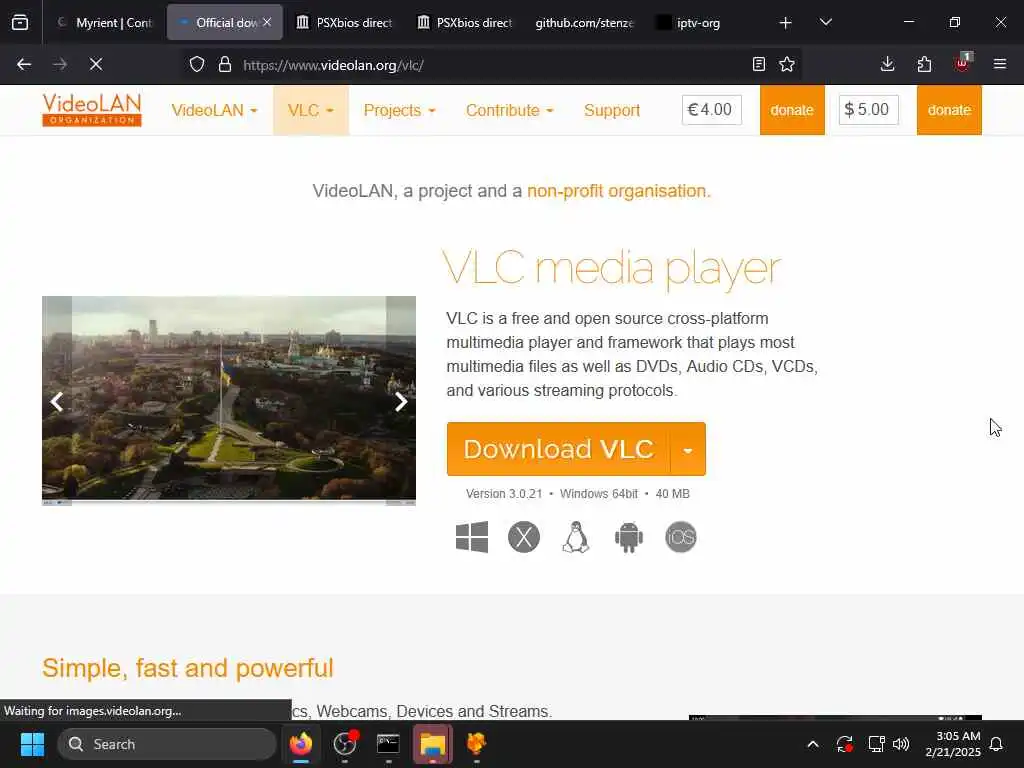The image size is (1024, 768).
Task: Show next carousel slide arrow
Action: tap(401, 401)
